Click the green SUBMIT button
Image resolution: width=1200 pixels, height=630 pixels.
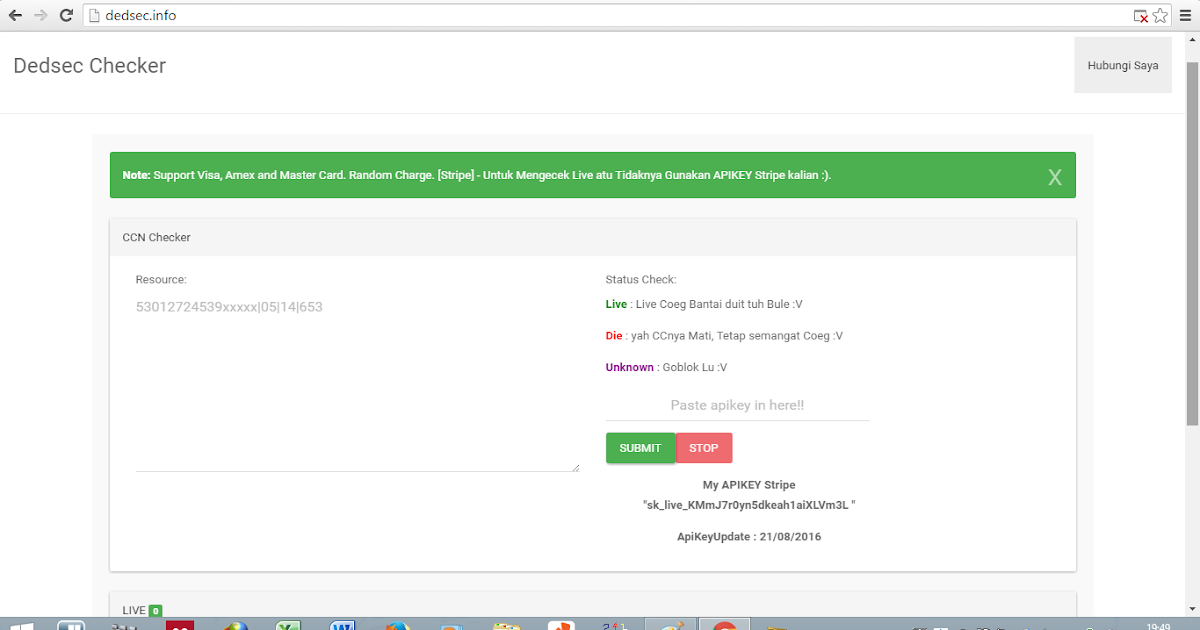tap(640, 448)
